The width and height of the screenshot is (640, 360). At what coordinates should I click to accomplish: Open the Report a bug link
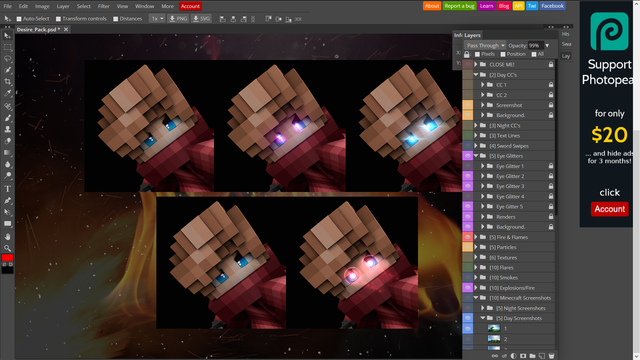click(x=460, y=6)
